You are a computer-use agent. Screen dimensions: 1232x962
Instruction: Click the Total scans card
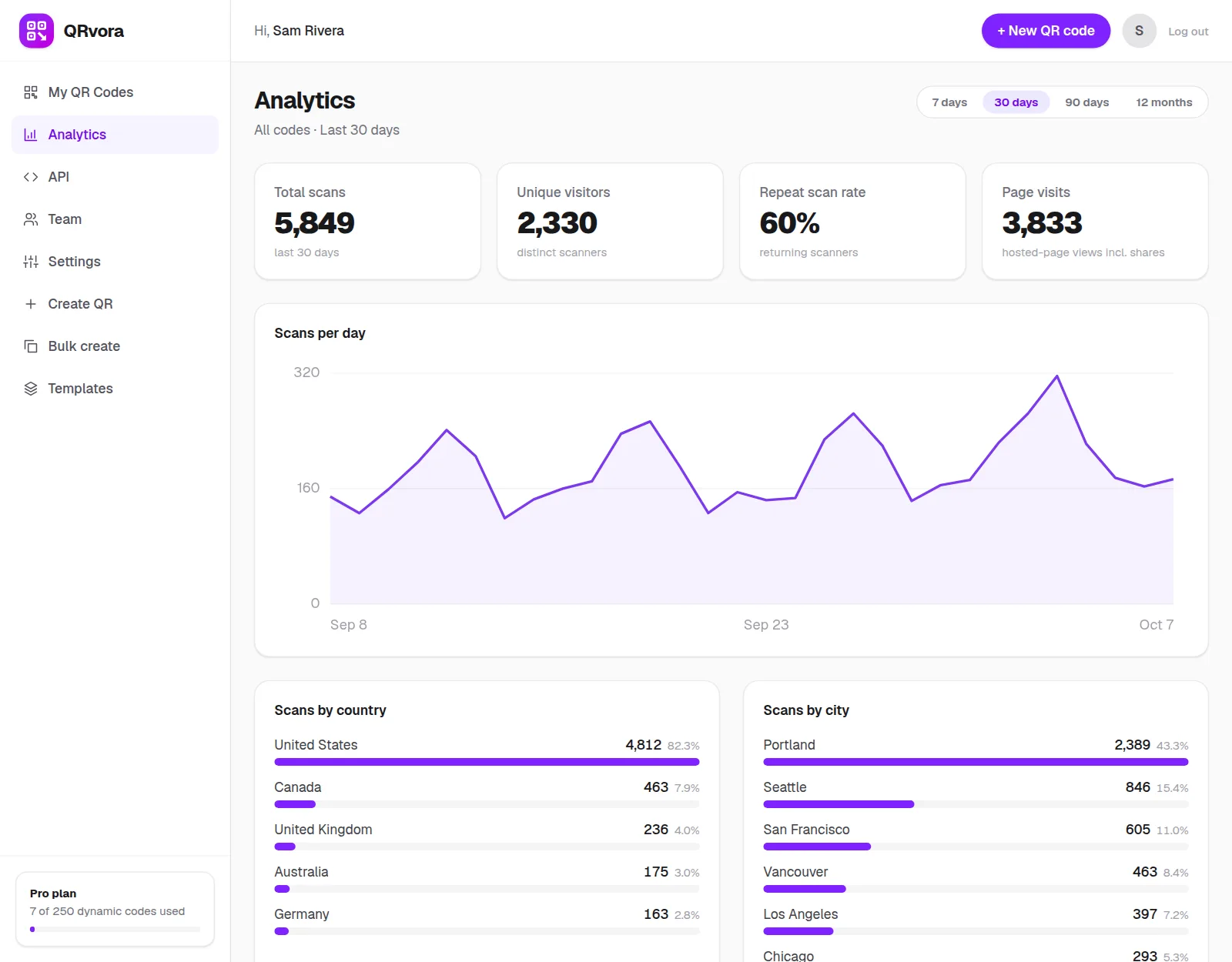367,222
